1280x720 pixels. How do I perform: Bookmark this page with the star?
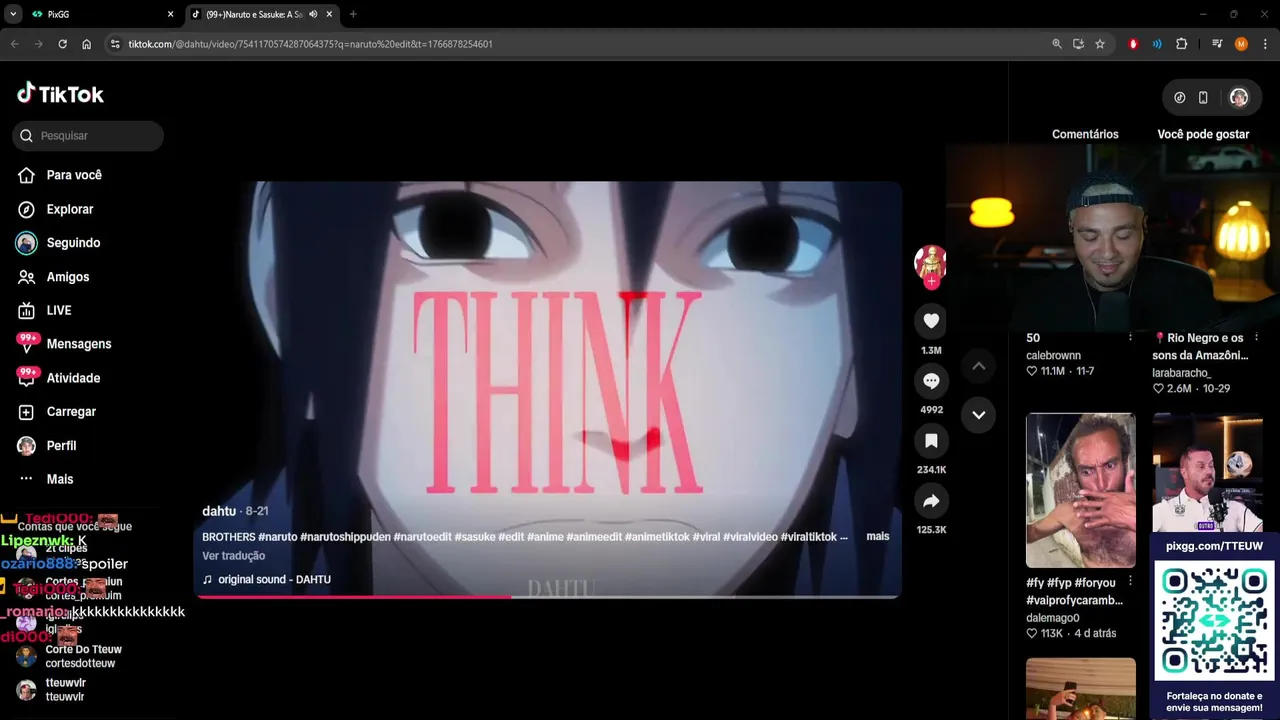pos(1100,44)
